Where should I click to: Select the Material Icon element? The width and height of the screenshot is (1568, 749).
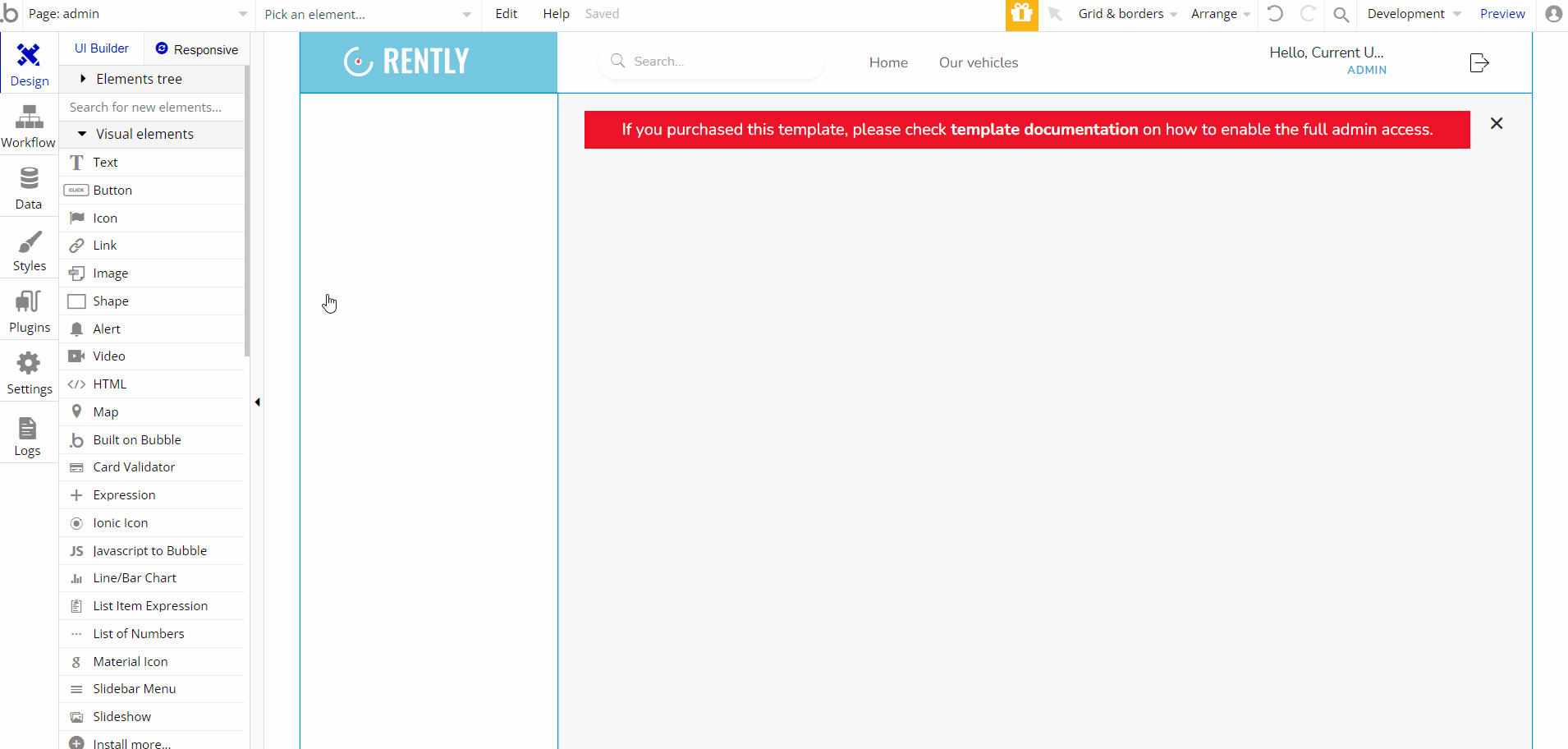click(153, 662)
